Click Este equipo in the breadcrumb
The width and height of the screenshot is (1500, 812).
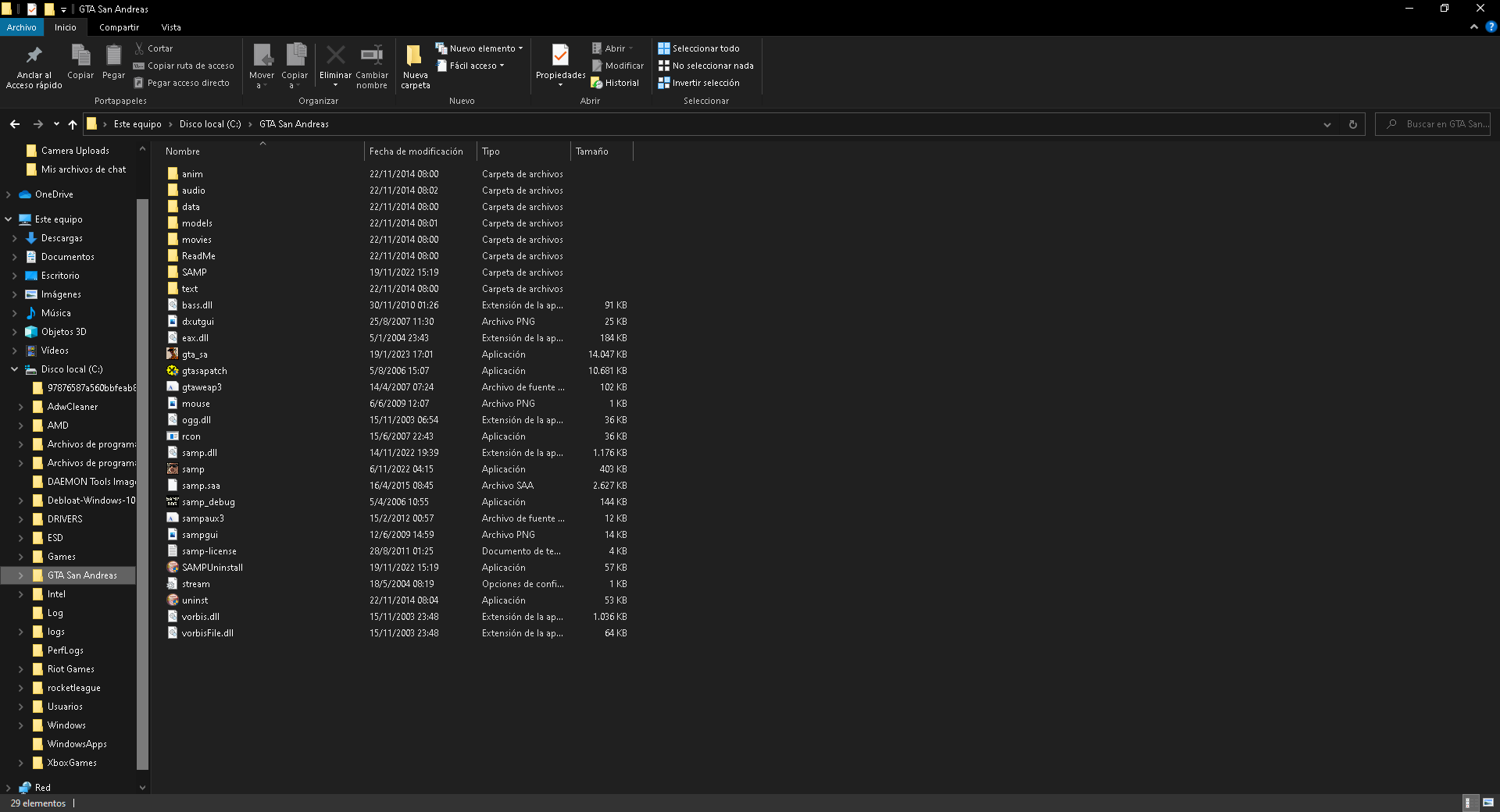tap(137, 124)
